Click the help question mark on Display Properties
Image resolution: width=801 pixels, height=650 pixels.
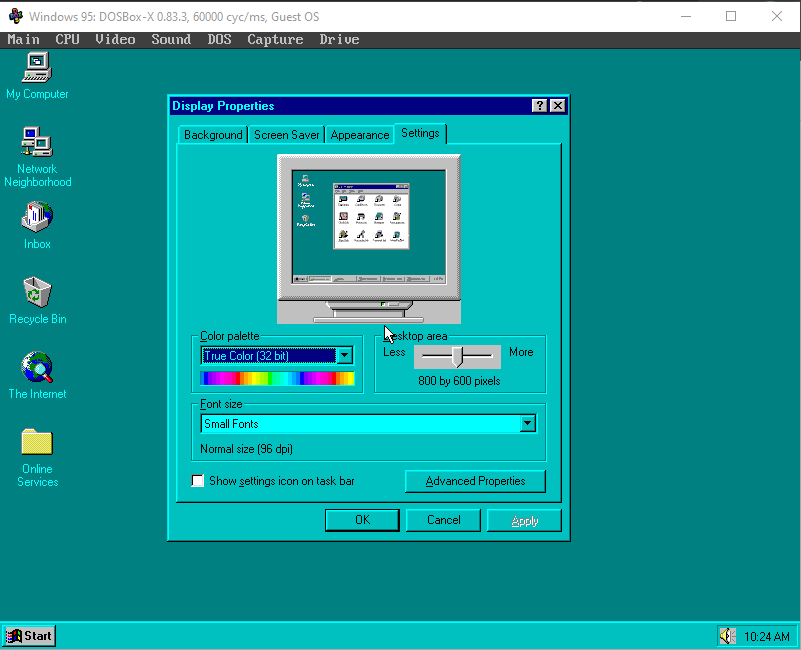click(x=540, y=106)
